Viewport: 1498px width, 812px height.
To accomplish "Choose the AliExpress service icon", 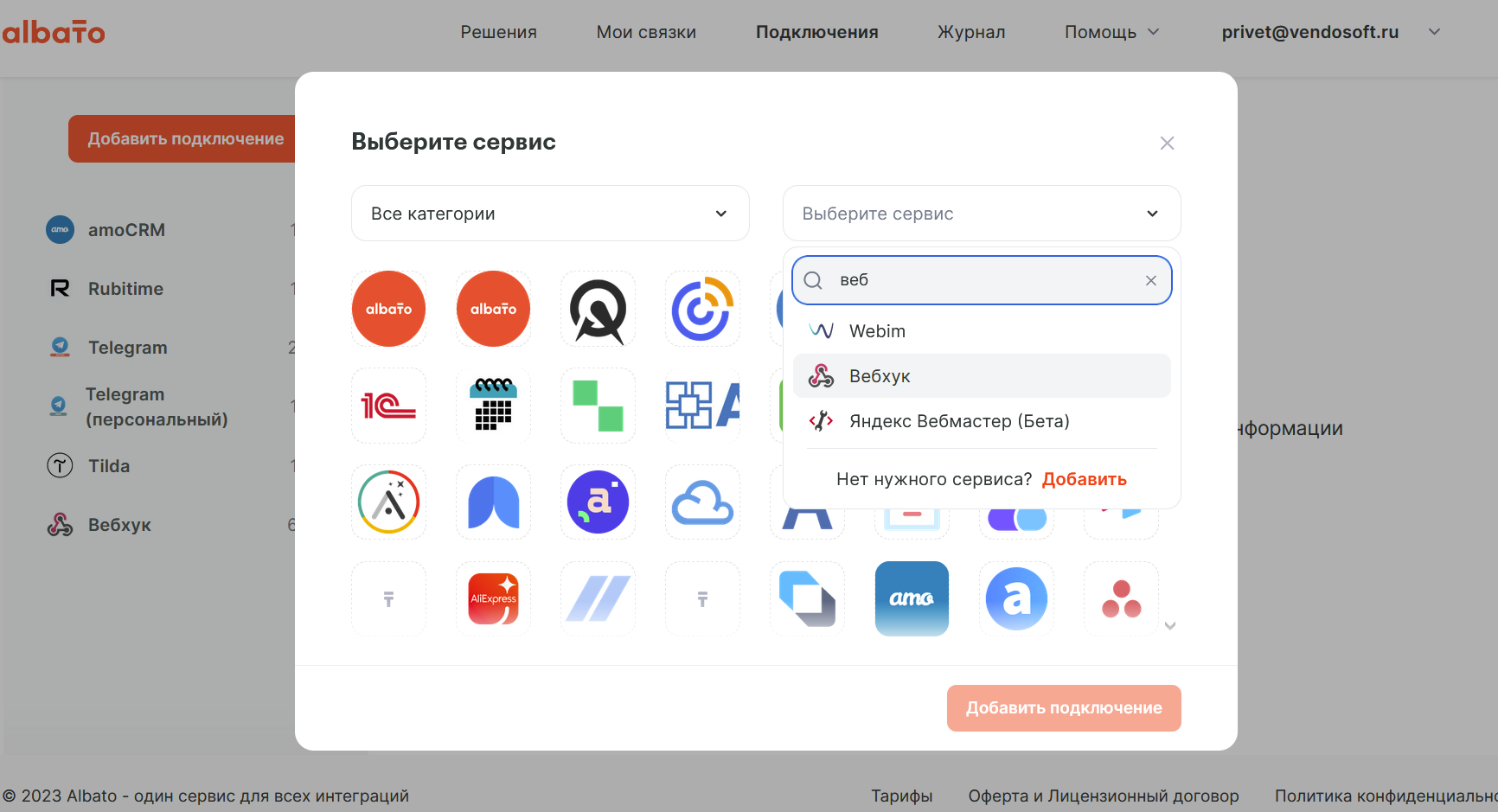I will [x=493, y=599].
